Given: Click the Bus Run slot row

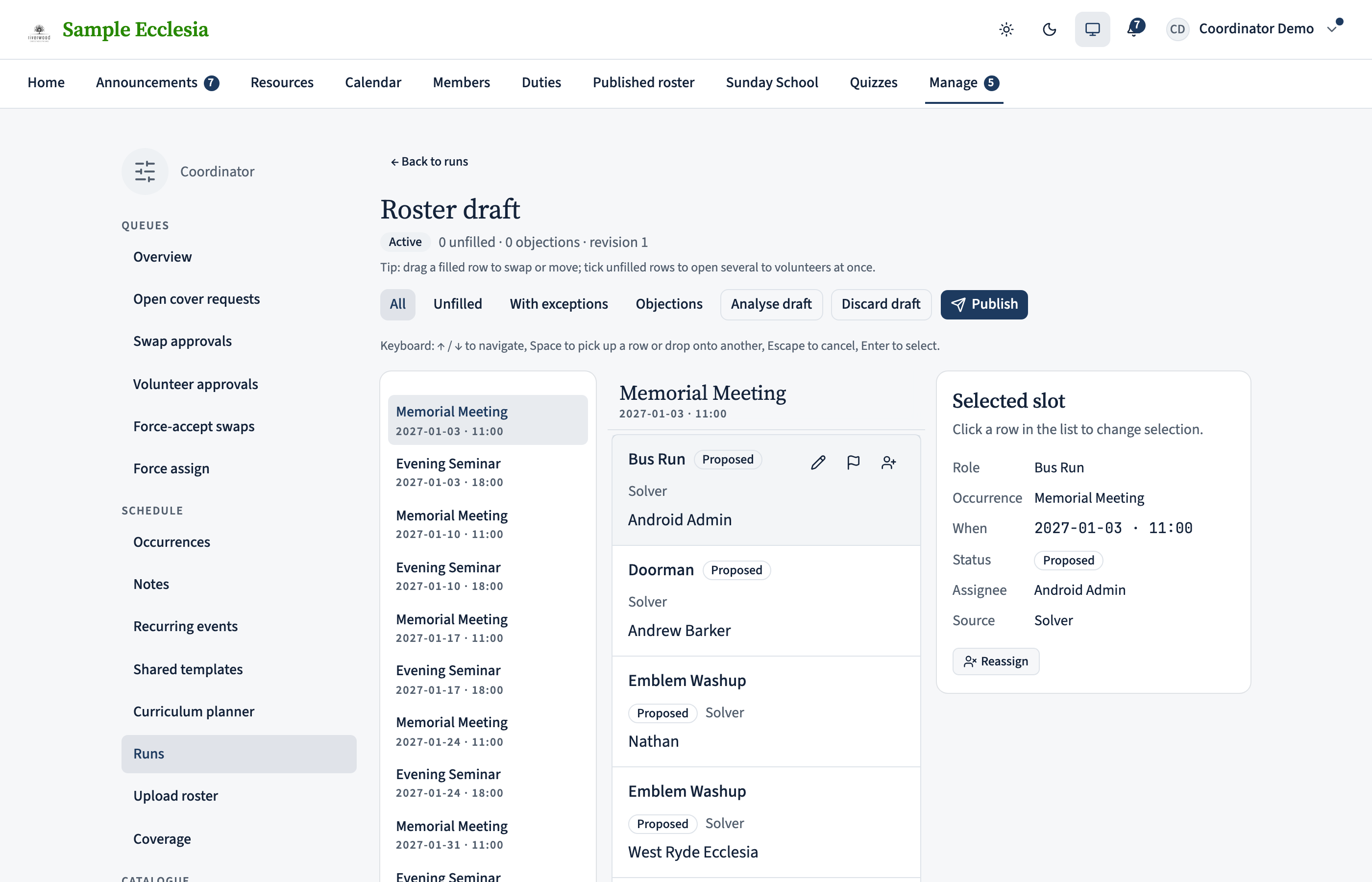Looking at the screenshot, I should coord(766,490).
